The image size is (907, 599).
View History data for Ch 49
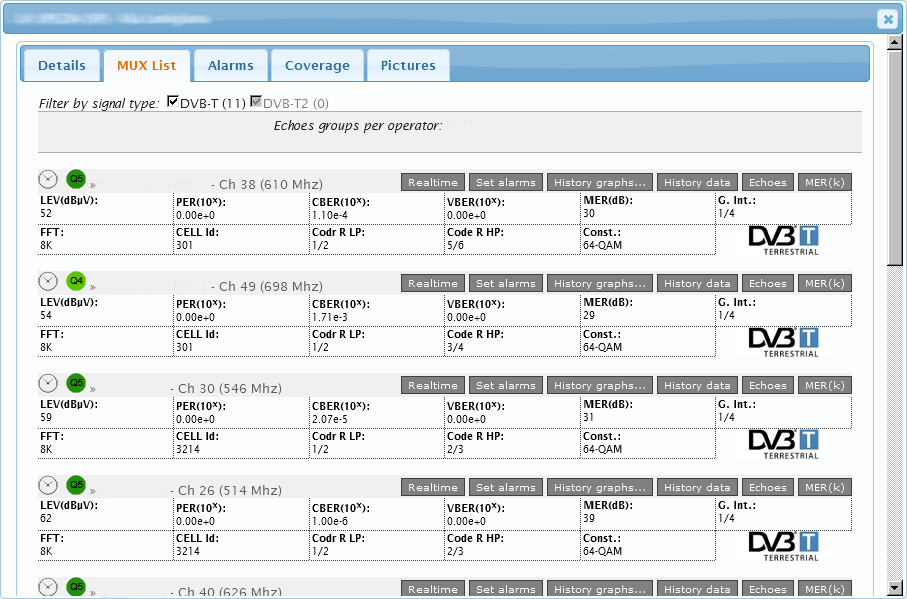tap(697, 283)
